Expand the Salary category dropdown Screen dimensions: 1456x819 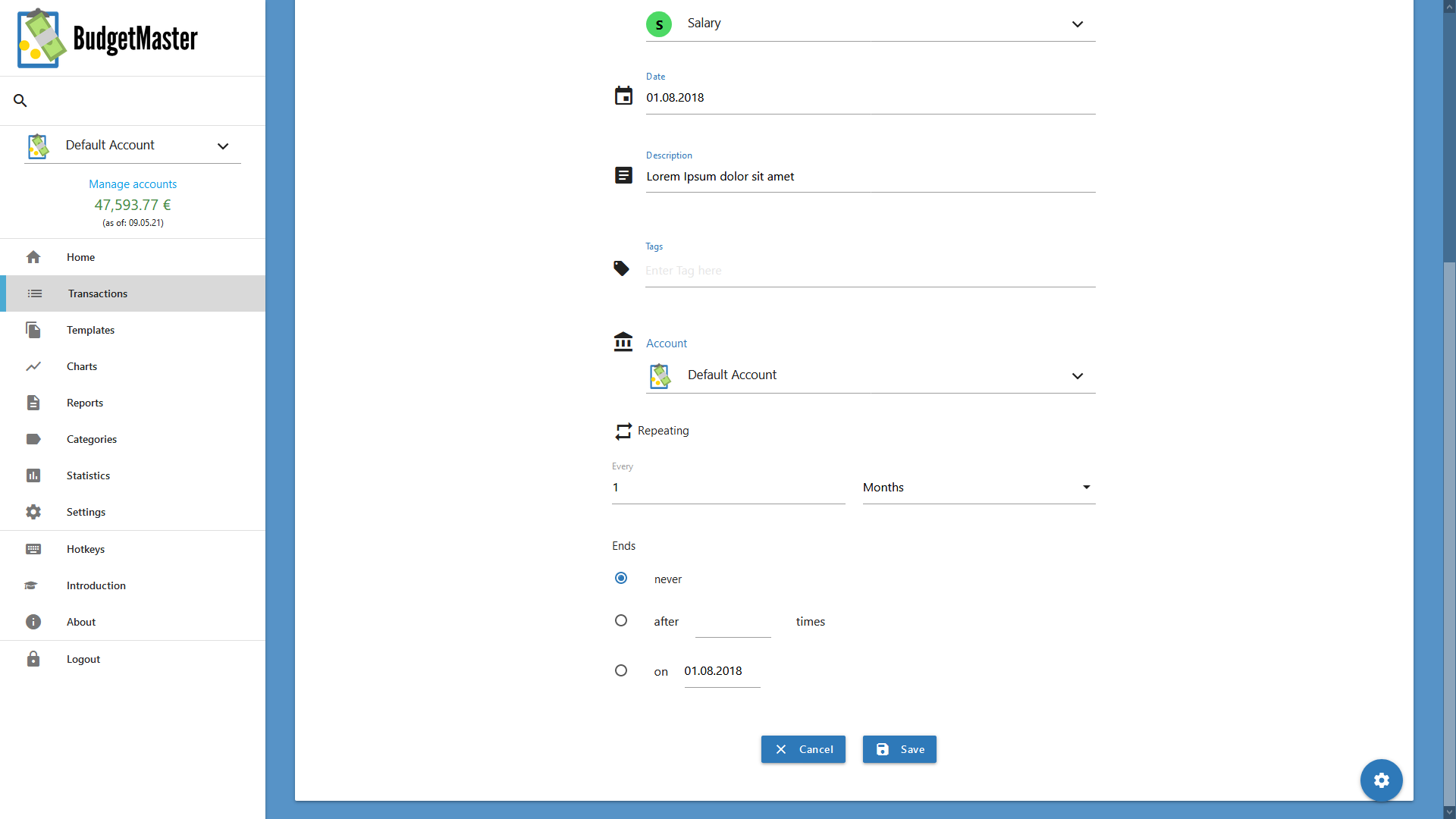871,24
